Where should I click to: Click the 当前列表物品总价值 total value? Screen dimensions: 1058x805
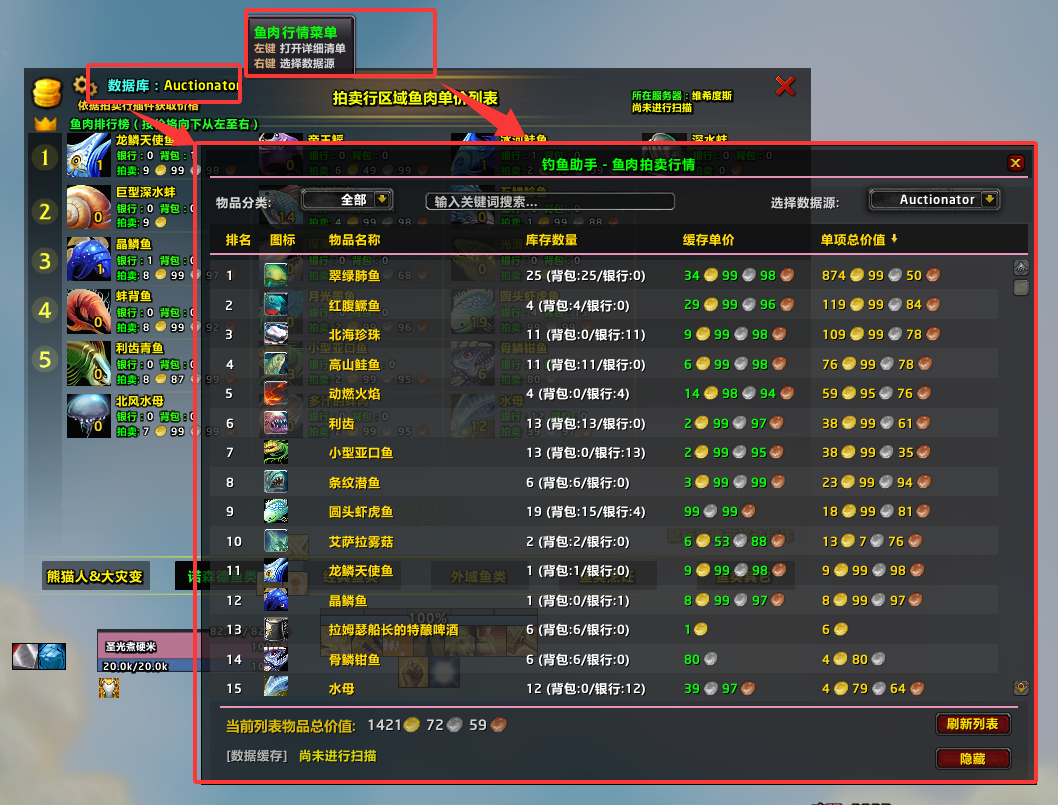pyautogui.click(x=437, y=725)
